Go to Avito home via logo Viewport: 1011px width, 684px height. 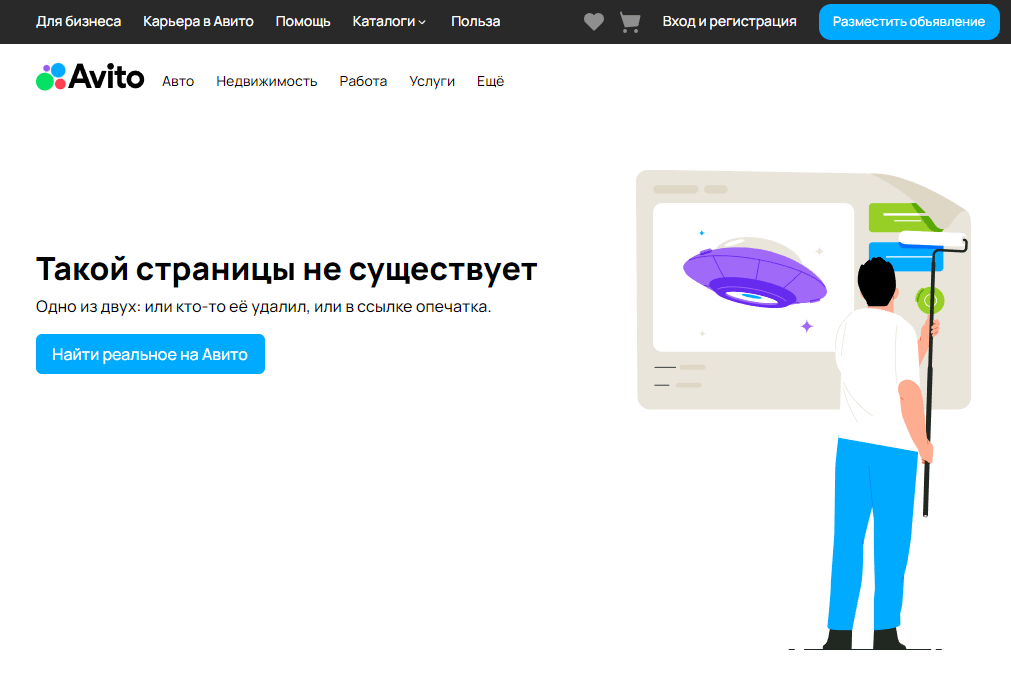[90, 77]
